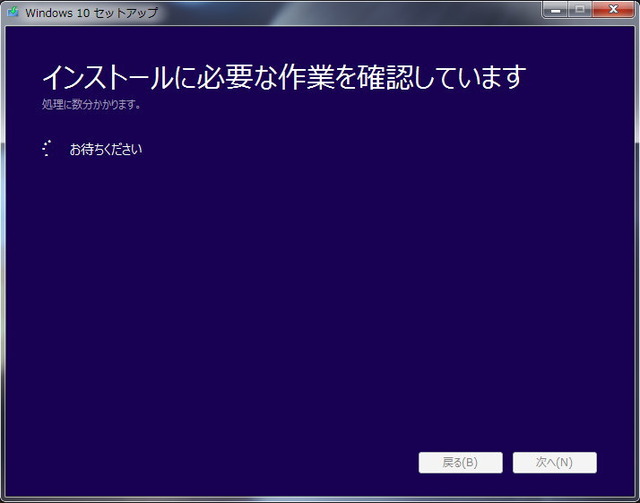Close the Windows 10 セットアップ window
The image size is (640, 503).
click(x=613, y=10)
